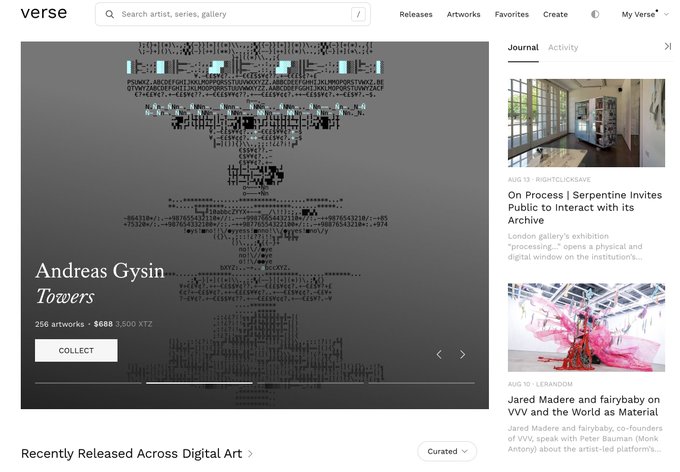Click the 256 artworks text
680x472 pixels.
(60, 324)
